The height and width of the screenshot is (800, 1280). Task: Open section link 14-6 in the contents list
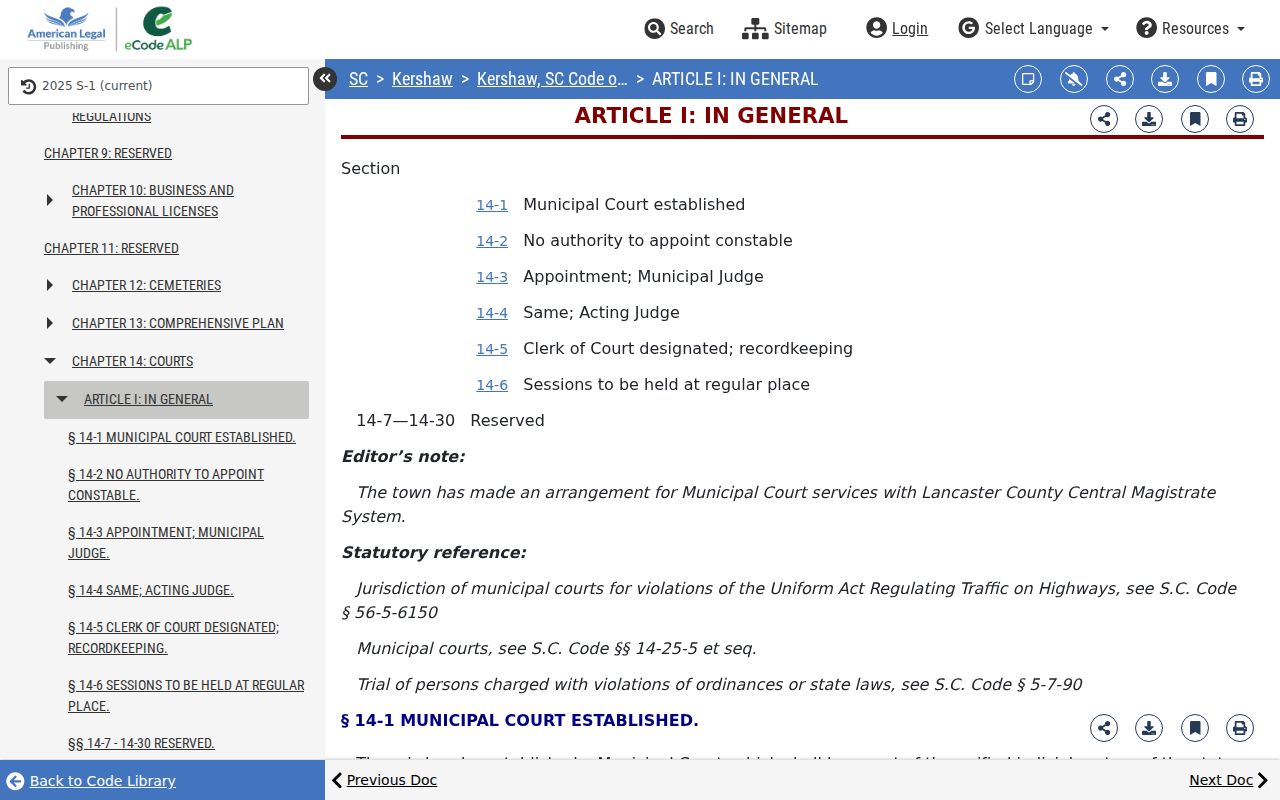click(492, 385)
